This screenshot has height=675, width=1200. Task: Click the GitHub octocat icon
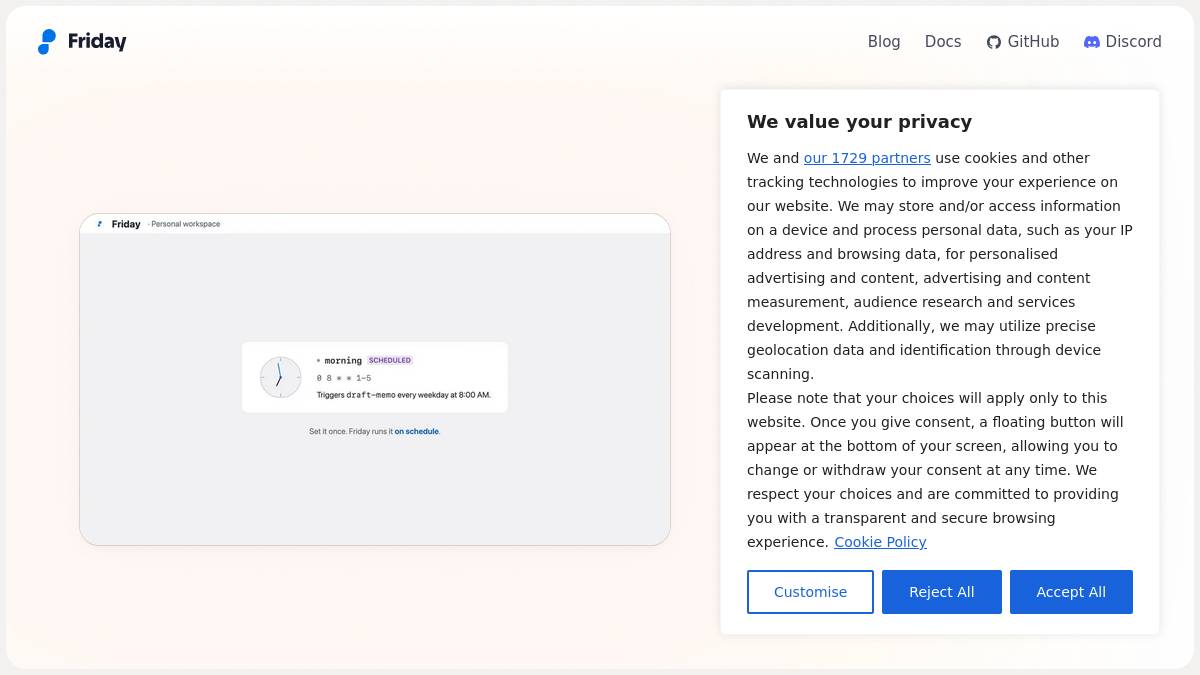[994, 42]
